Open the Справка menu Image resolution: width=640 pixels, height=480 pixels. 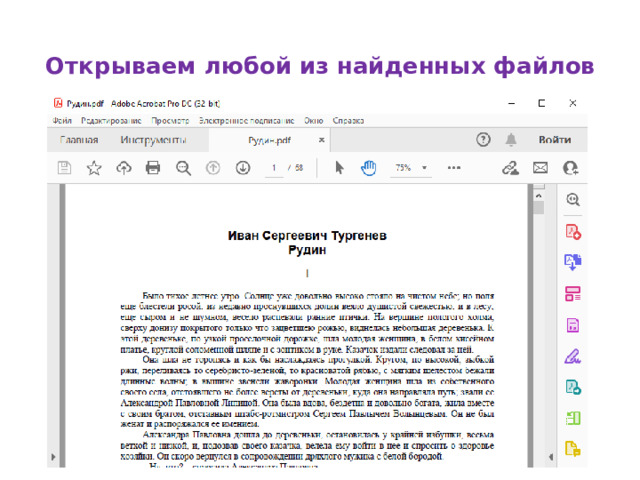(x=348, y=121)
